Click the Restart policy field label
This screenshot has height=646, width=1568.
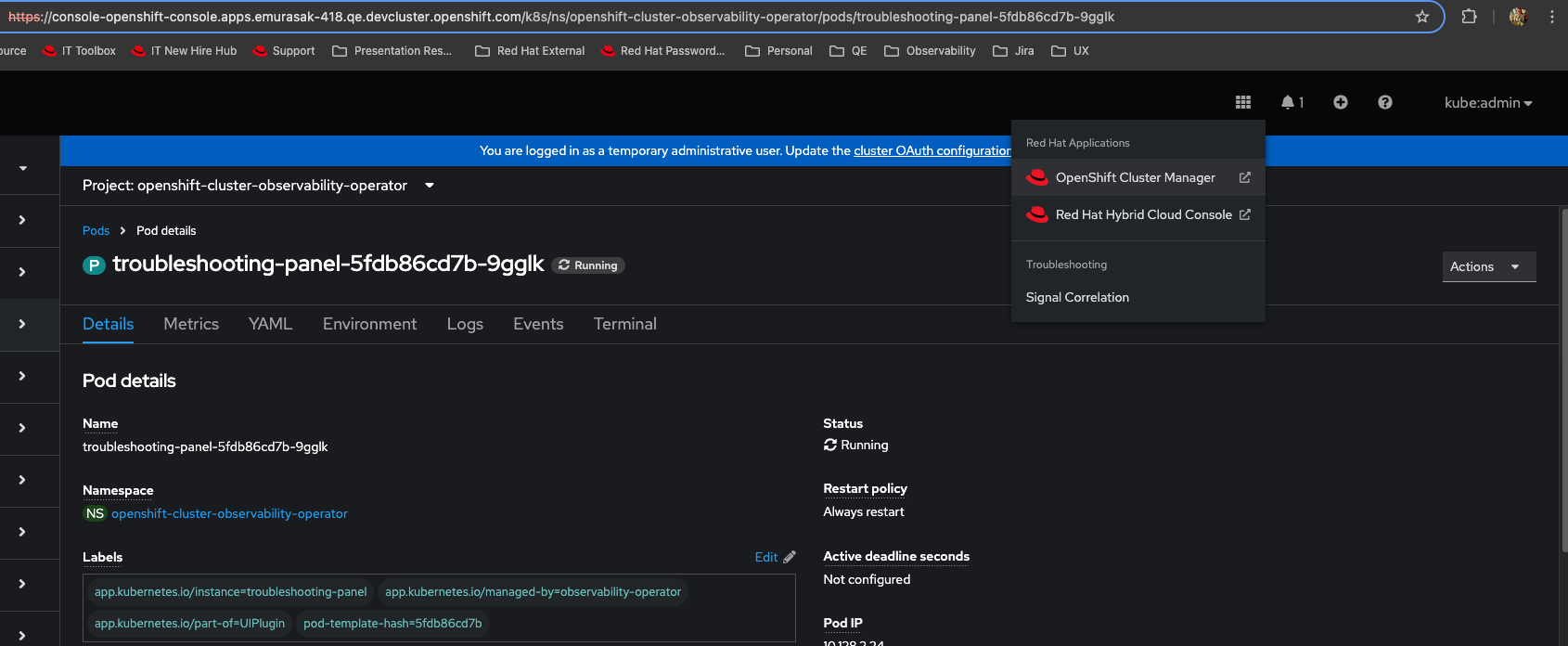point(865,488)
